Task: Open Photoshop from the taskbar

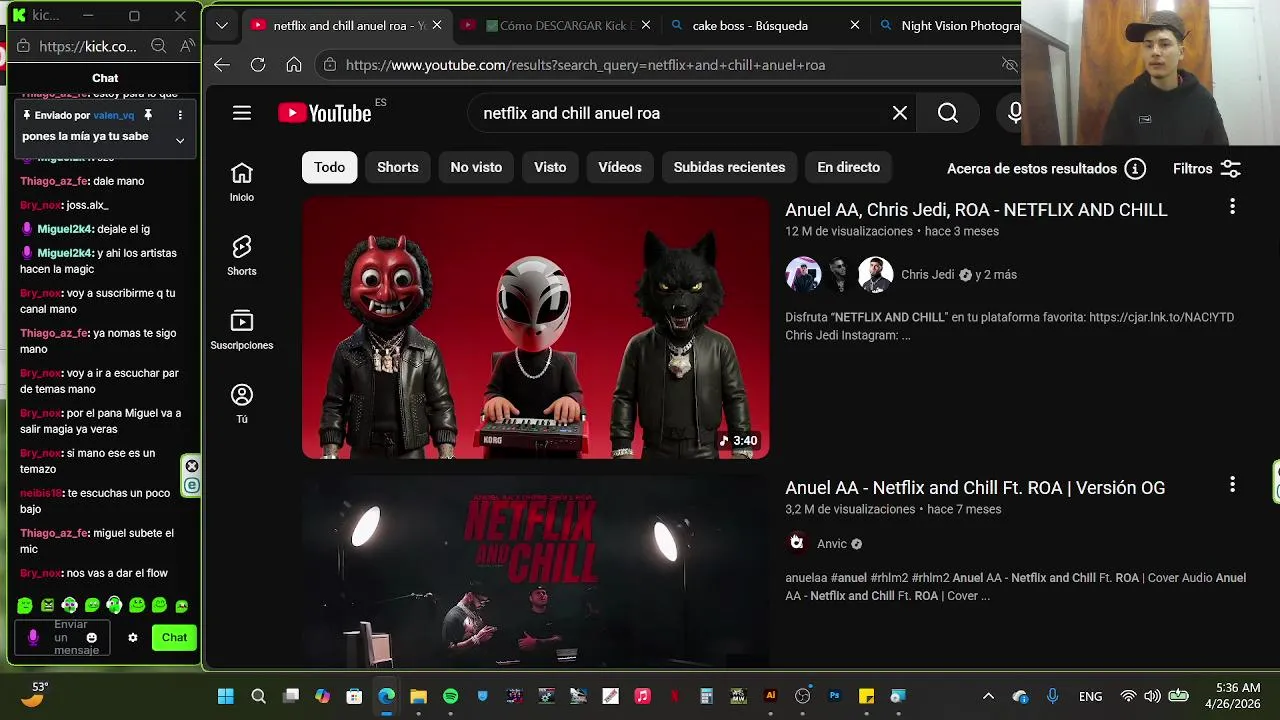Action: (834, 696)
